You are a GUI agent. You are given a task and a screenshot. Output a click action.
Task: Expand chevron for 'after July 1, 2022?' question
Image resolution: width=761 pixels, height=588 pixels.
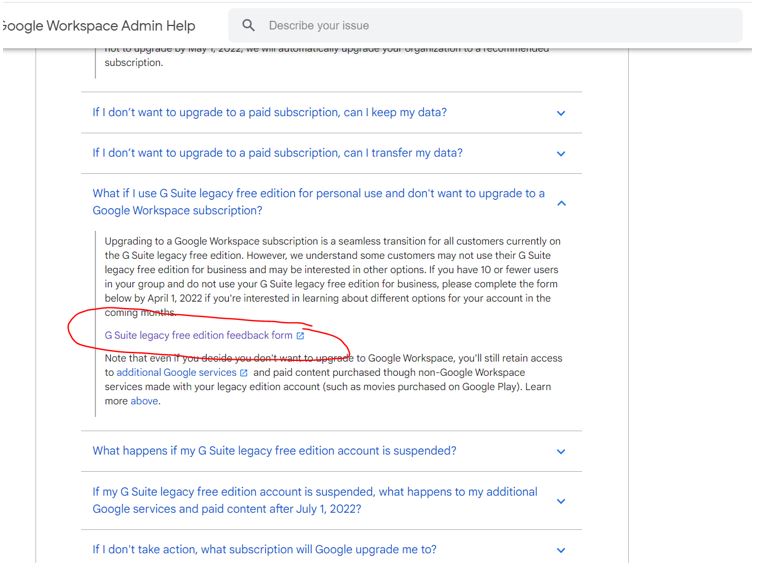pos(561,501)
